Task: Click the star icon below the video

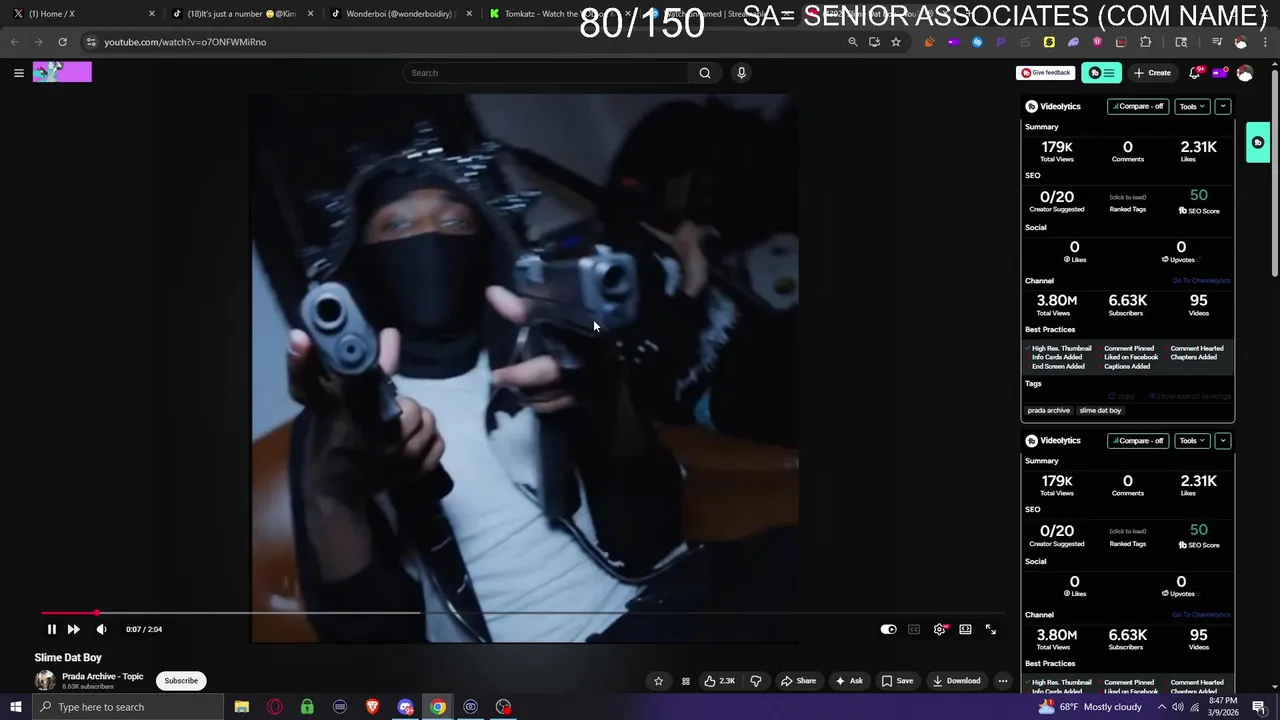Action: point(658,681)
